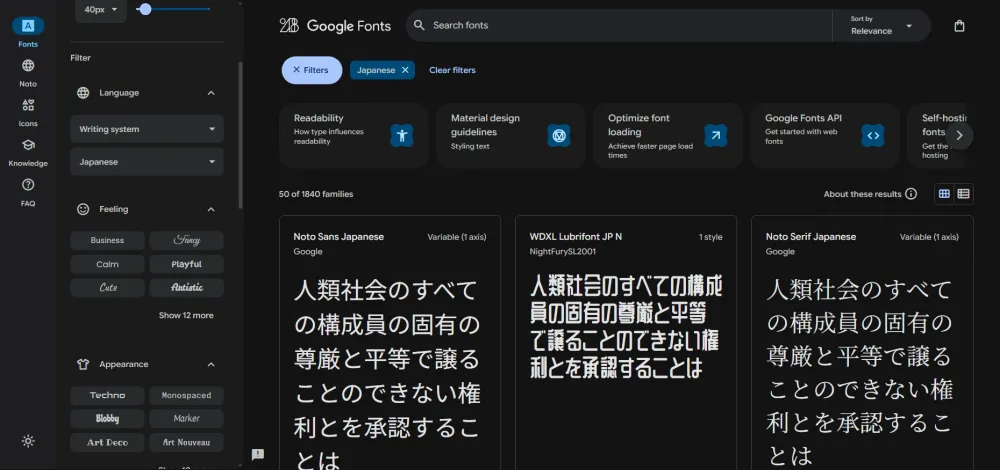
Task: Collapse the Appearance filter section
Action: 211,365
